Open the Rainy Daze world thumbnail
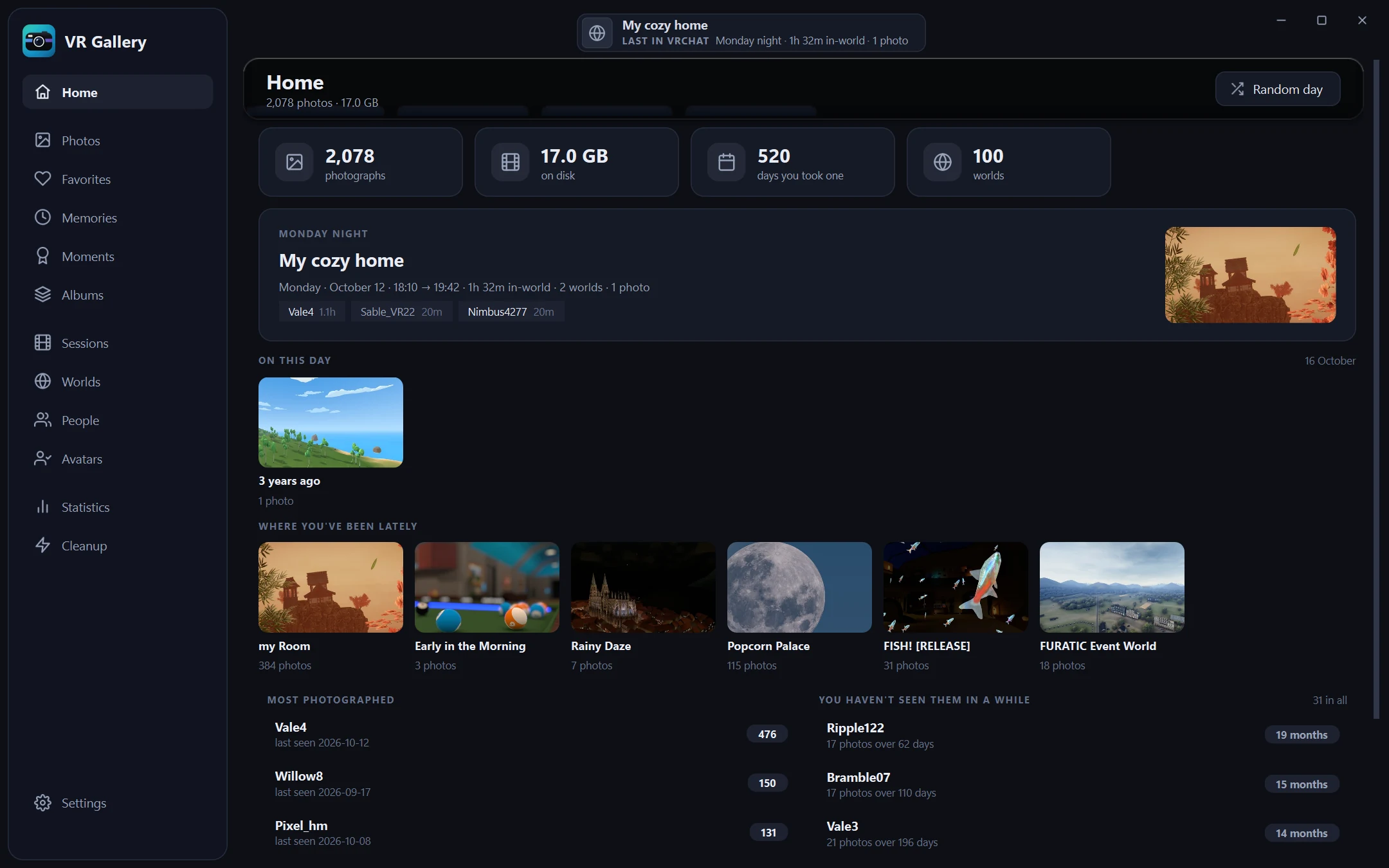The image size is (1389, 868). point(643,587)
